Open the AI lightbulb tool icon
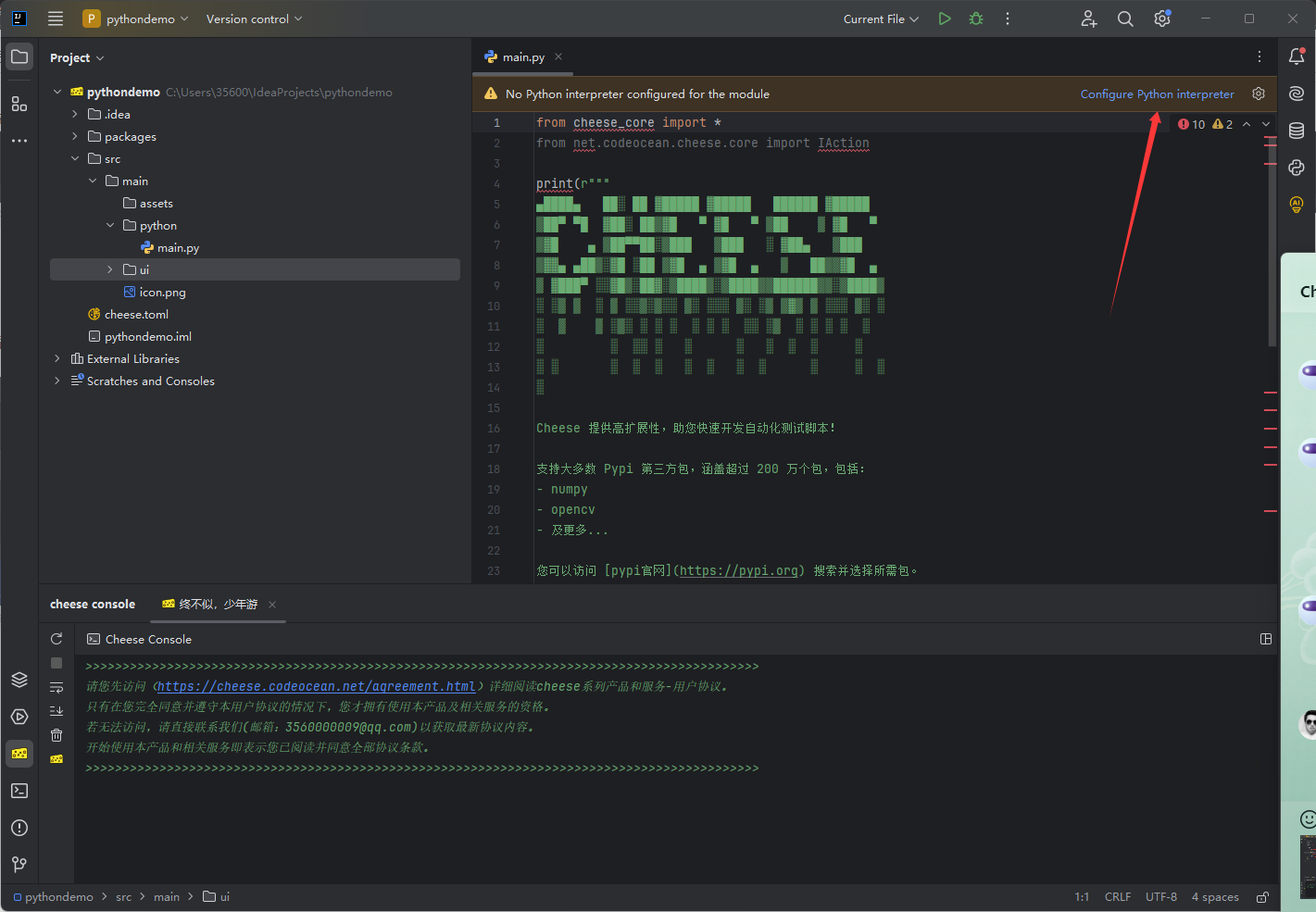1316x912 pixels. [1297, 205]
